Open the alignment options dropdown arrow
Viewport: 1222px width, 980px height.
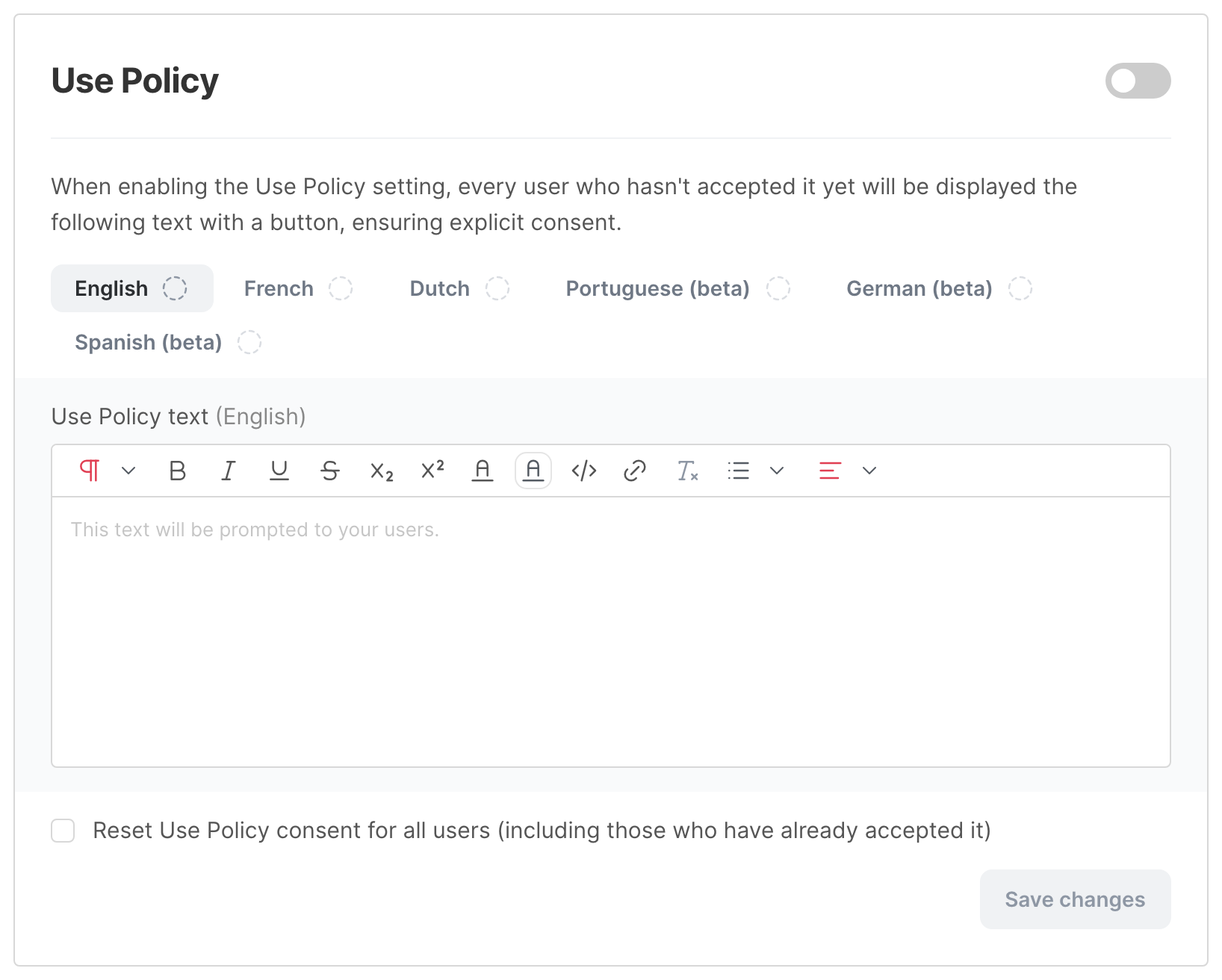coord(869,471)
